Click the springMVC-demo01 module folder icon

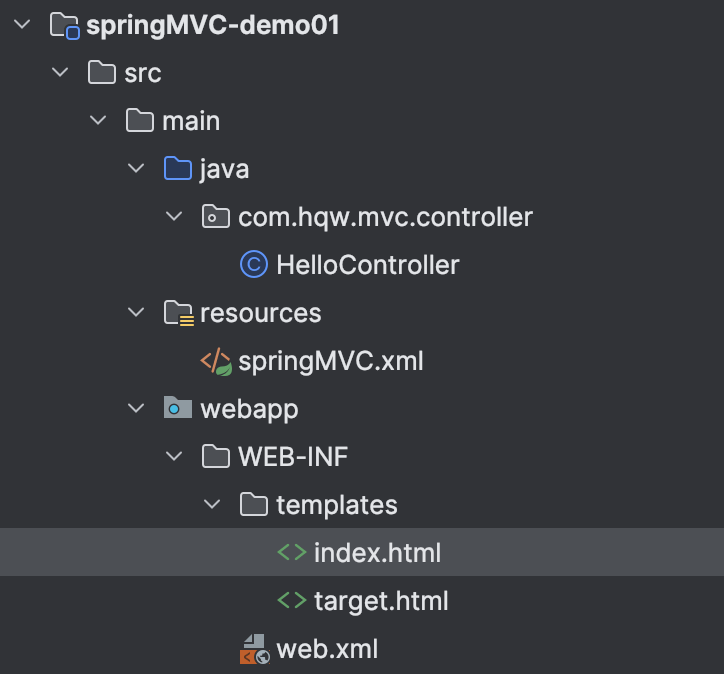65,25
